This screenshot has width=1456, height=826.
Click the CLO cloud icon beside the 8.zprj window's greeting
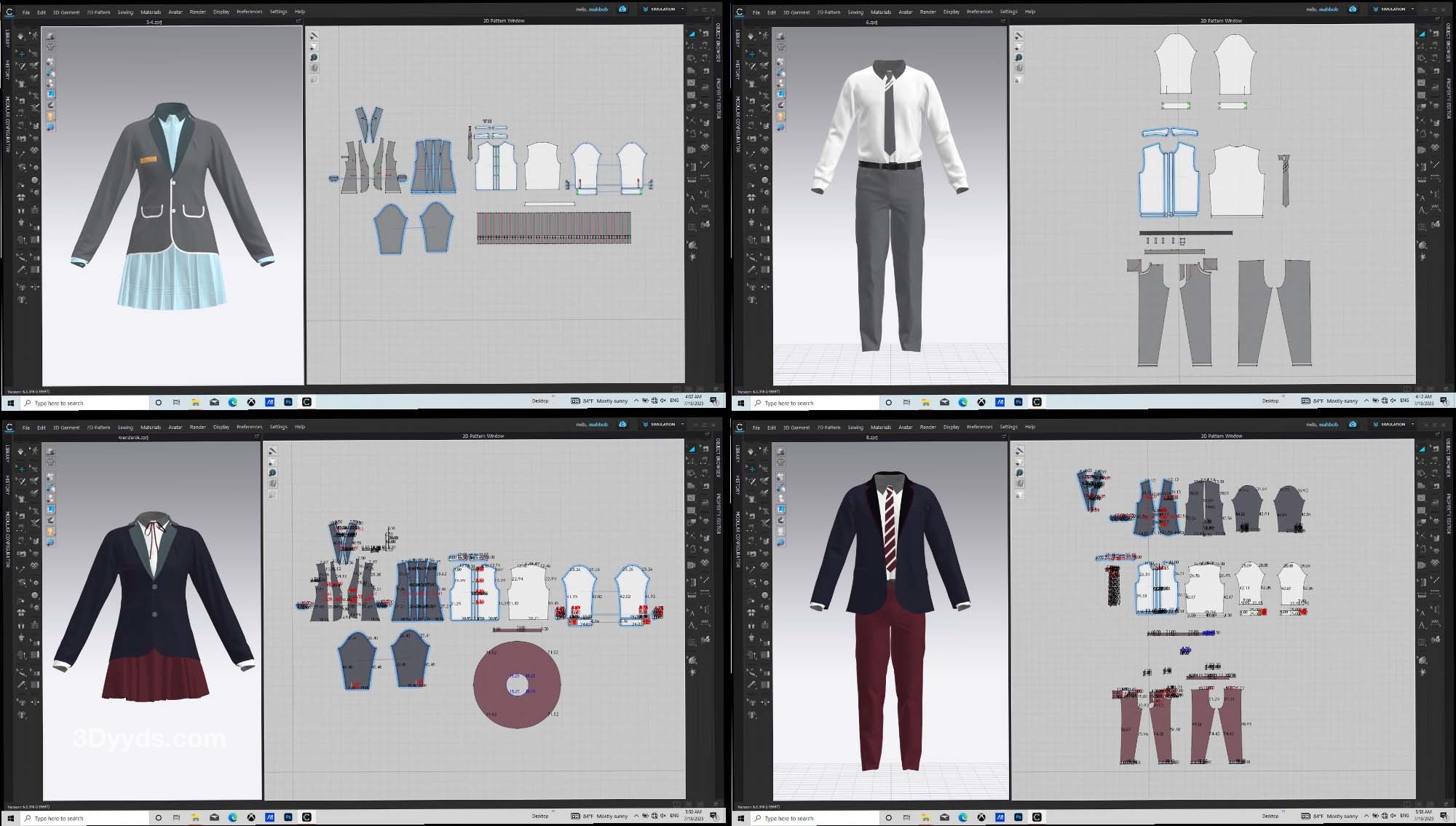point(1353,424)
